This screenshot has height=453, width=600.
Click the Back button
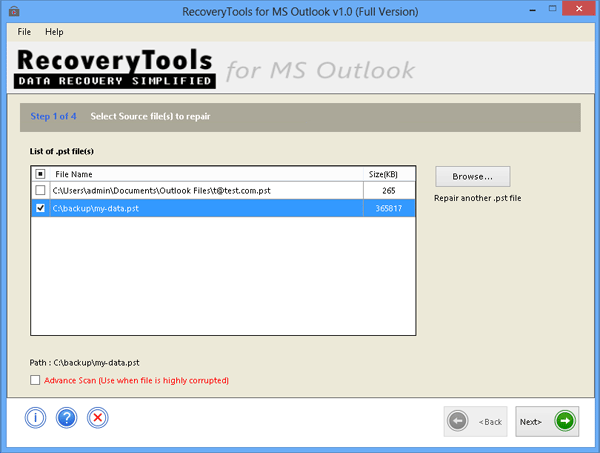click(x=476, y=421)
